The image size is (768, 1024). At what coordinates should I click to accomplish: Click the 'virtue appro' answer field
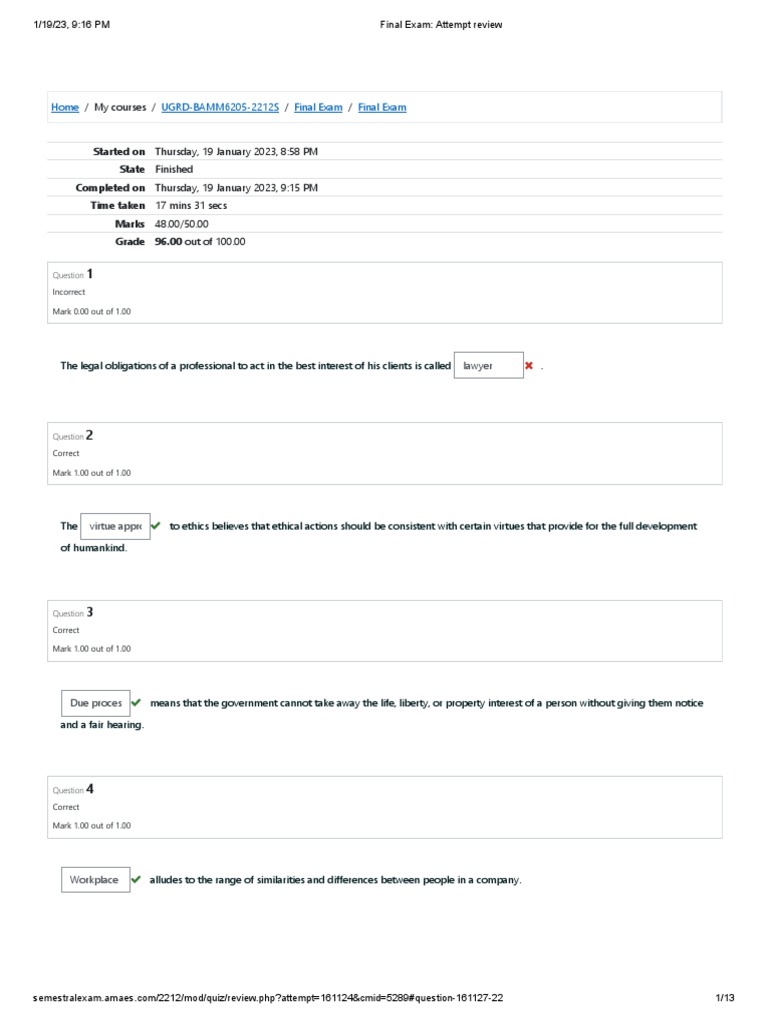point(113,526)
